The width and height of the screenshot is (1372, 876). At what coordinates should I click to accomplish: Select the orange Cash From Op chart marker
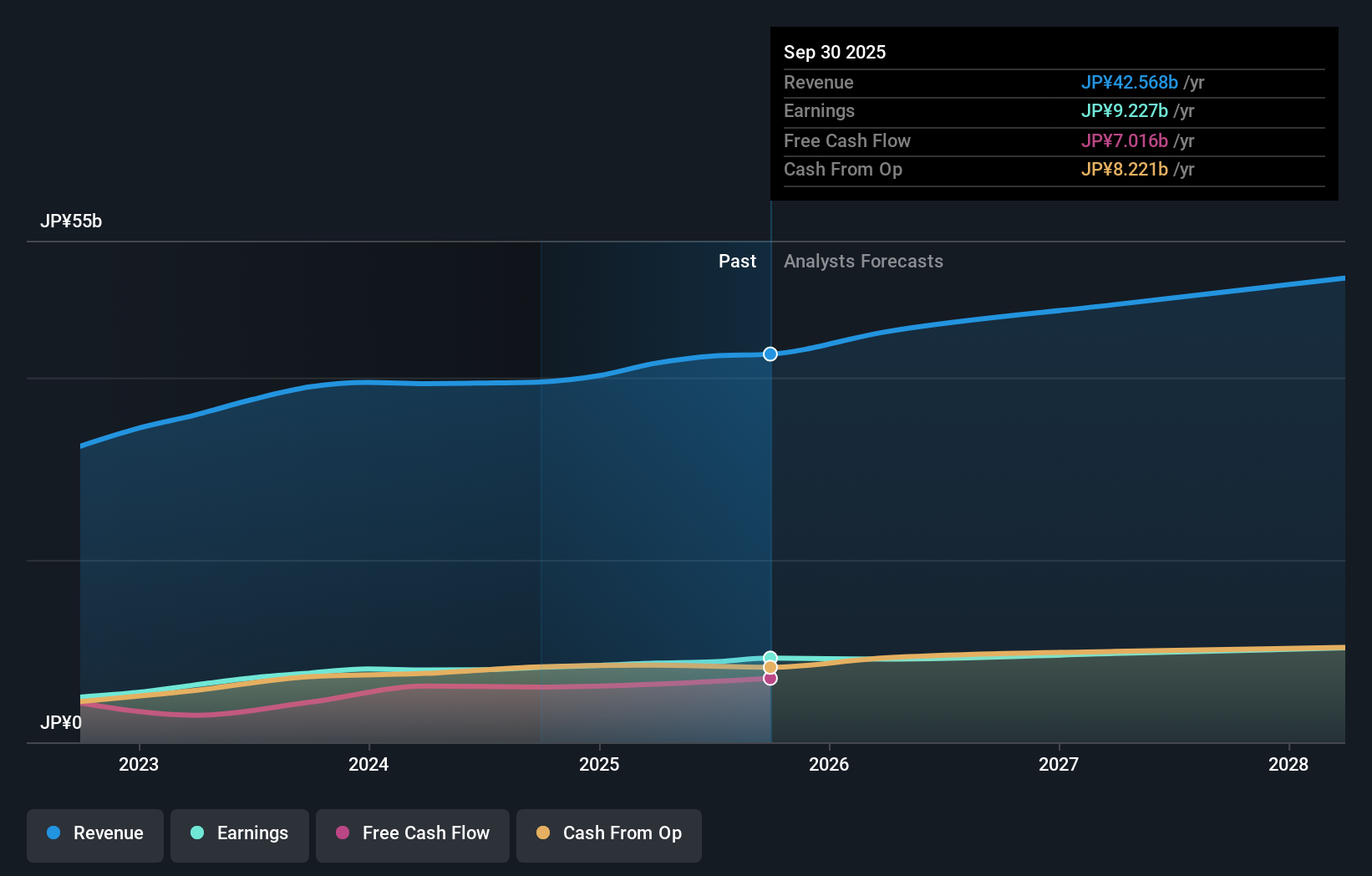pyautogui.click(x=770, y=666)
